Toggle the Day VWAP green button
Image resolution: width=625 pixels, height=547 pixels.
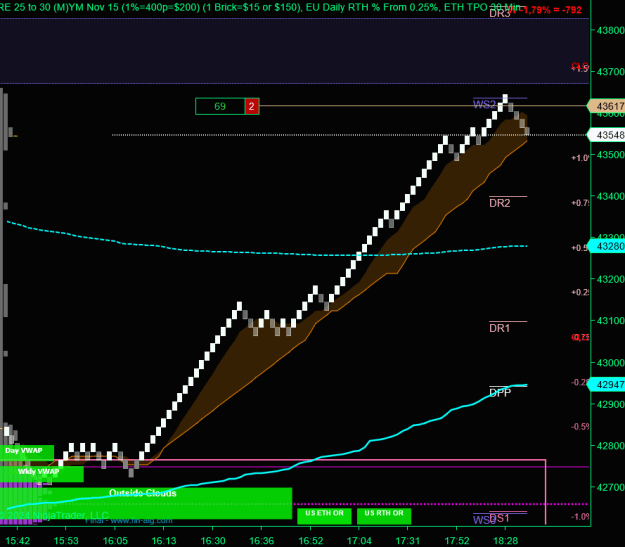27,453
